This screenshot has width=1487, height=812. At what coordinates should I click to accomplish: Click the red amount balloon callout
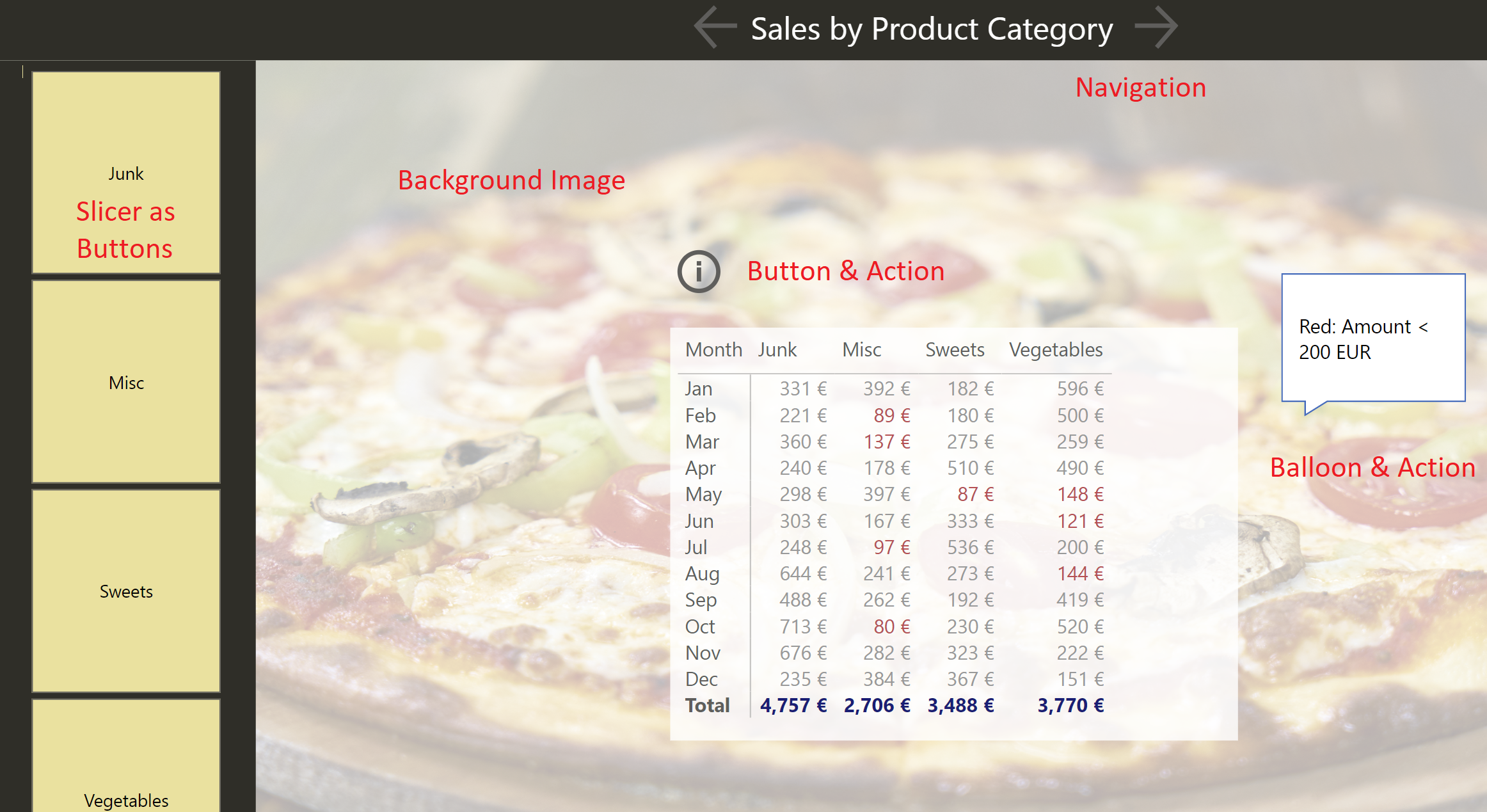[1372, 338]
